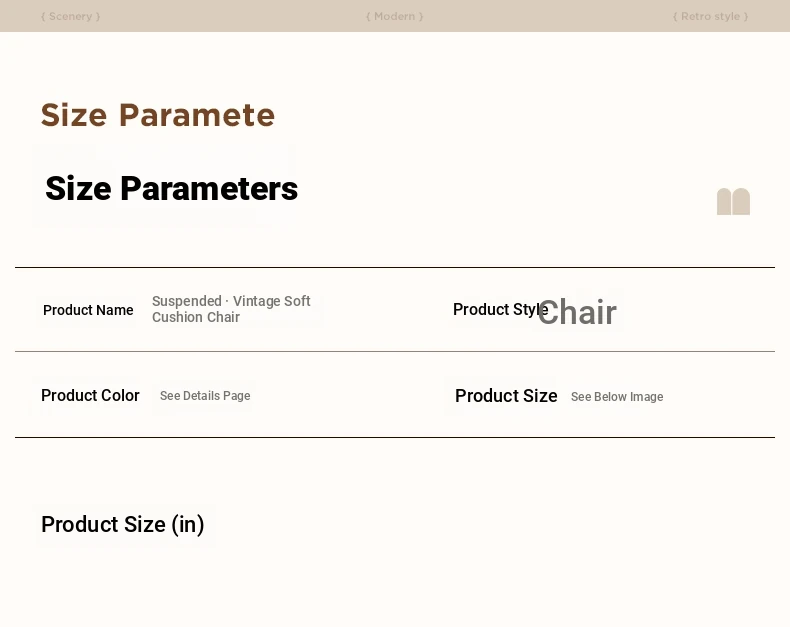Select Suspended Vintage Soft Cushion Chair text
Image resolution: width=790 pixels, height=627 pixels.
click(231, 309)
